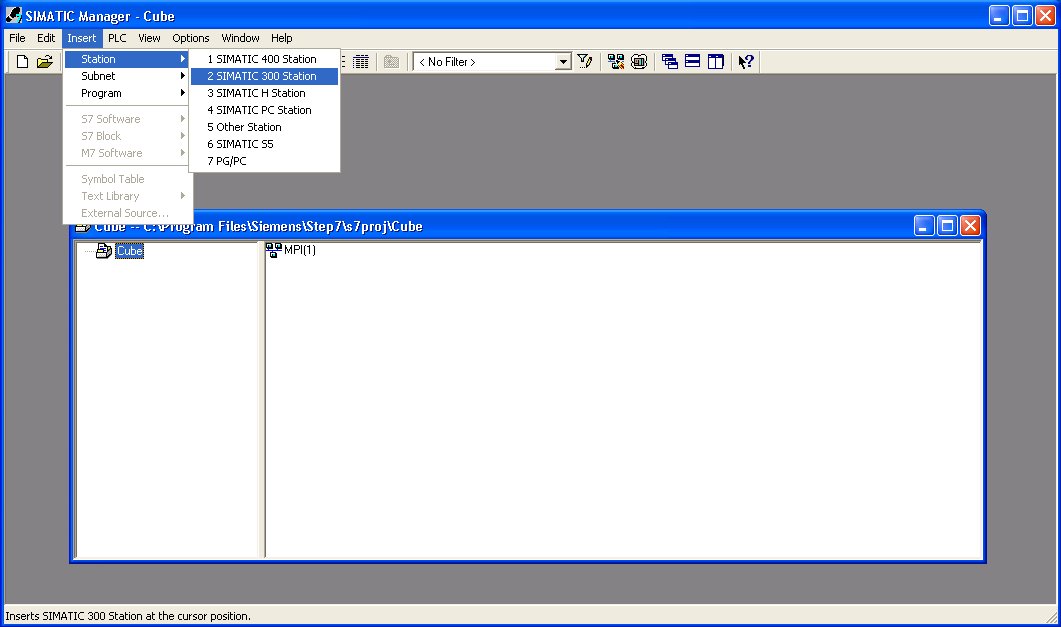Open the View menu
The height and width of the screenshot is (627, 1061).
[149, 38]
